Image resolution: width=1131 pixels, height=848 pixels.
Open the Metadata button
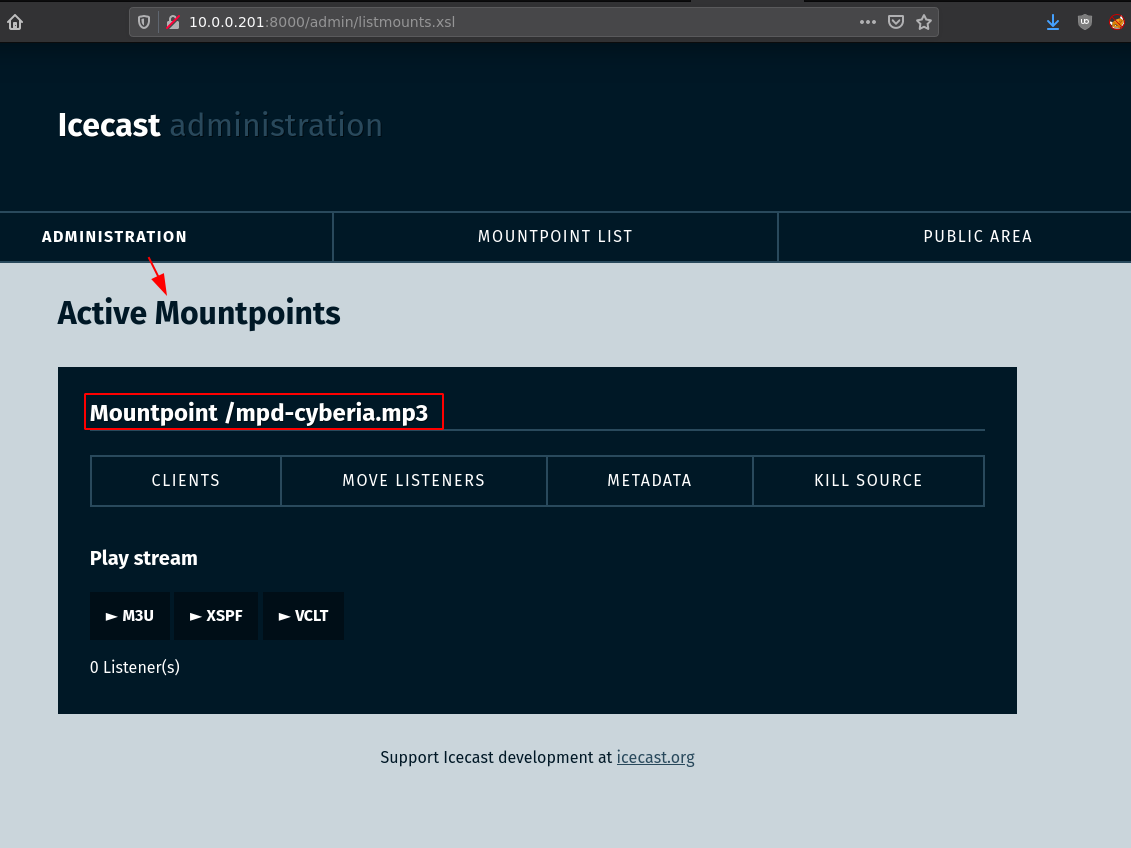point(650,481)
